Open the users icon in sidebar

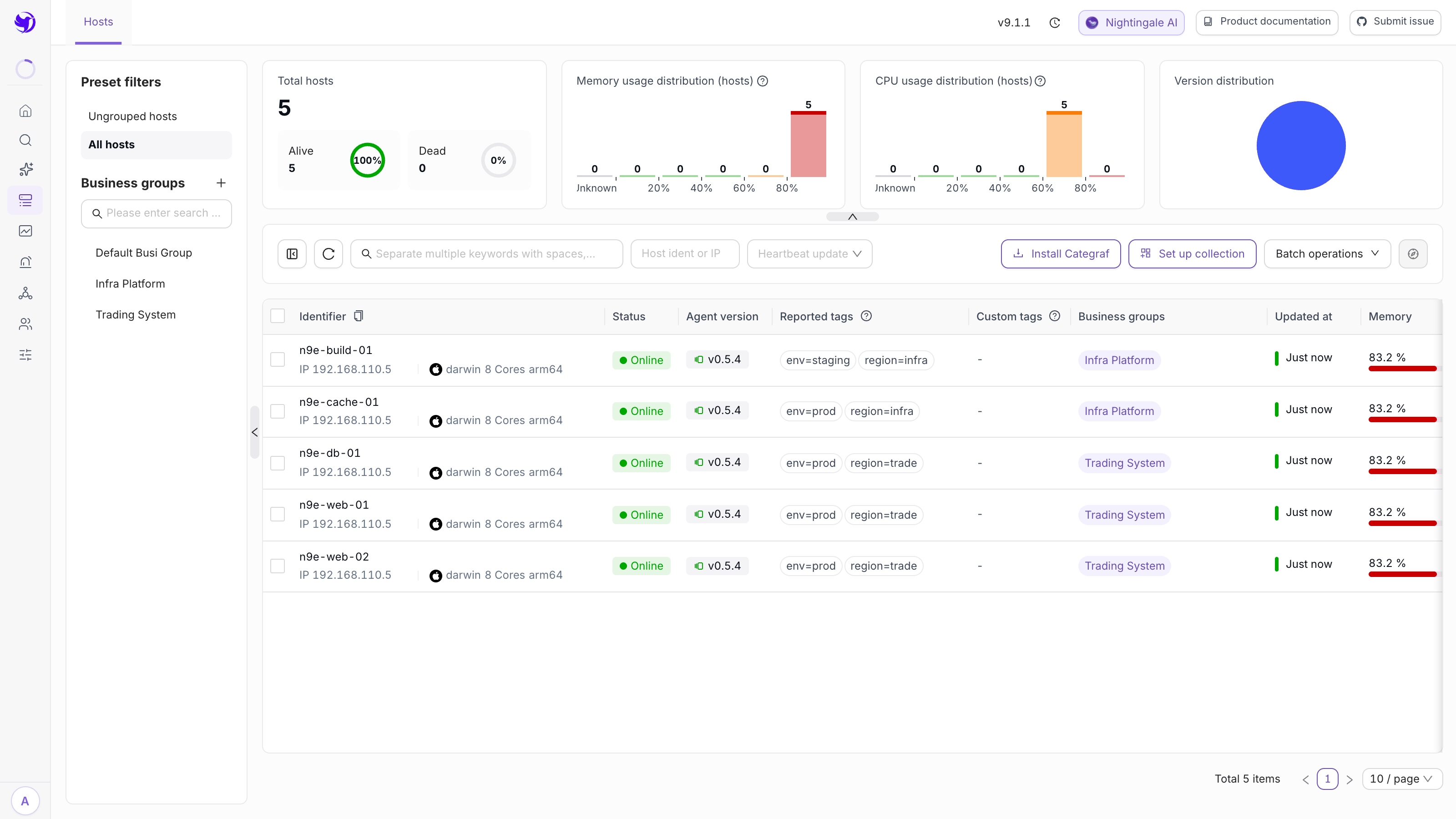point(25,324)
